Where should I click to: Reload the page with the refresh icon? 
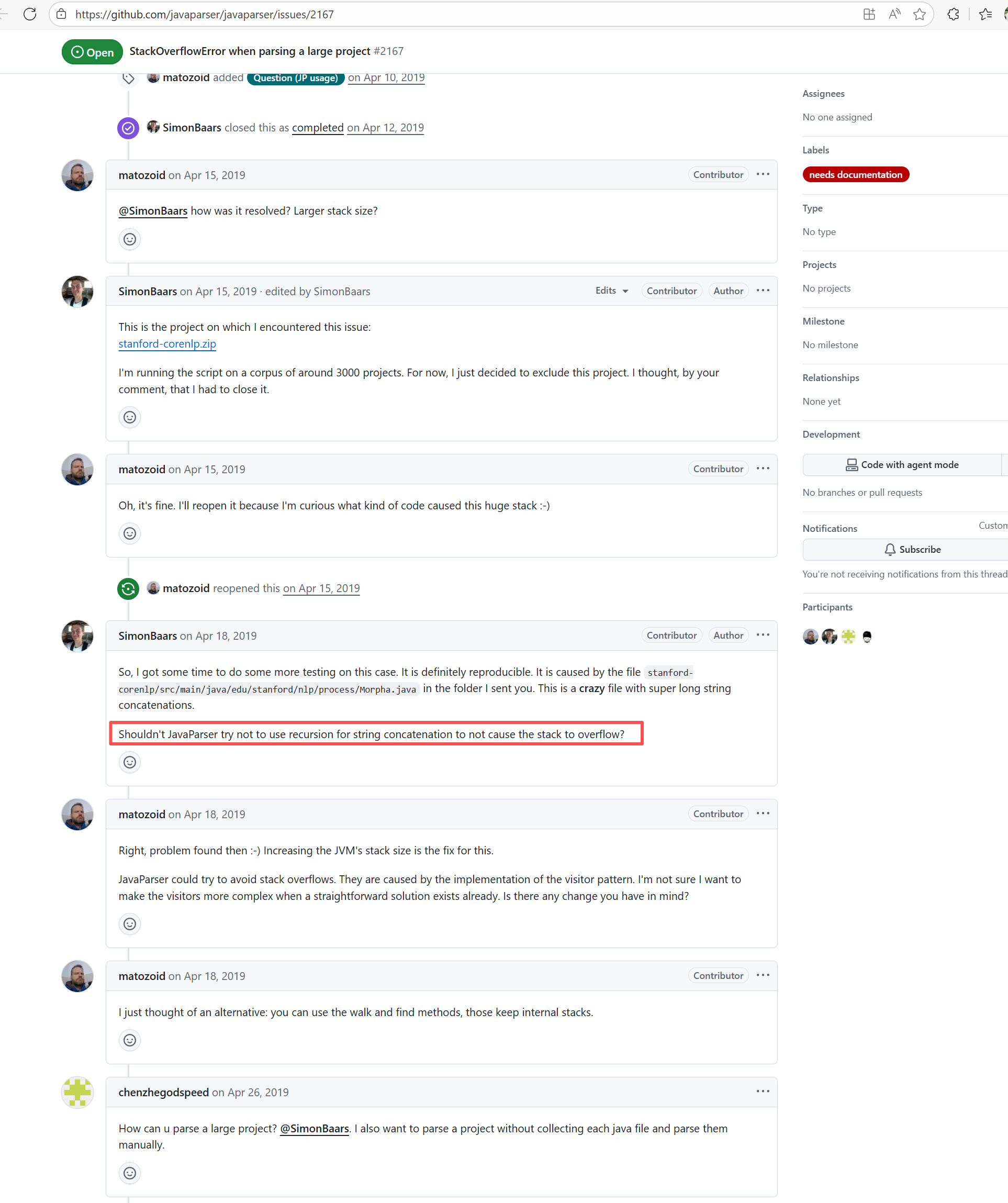30,14
